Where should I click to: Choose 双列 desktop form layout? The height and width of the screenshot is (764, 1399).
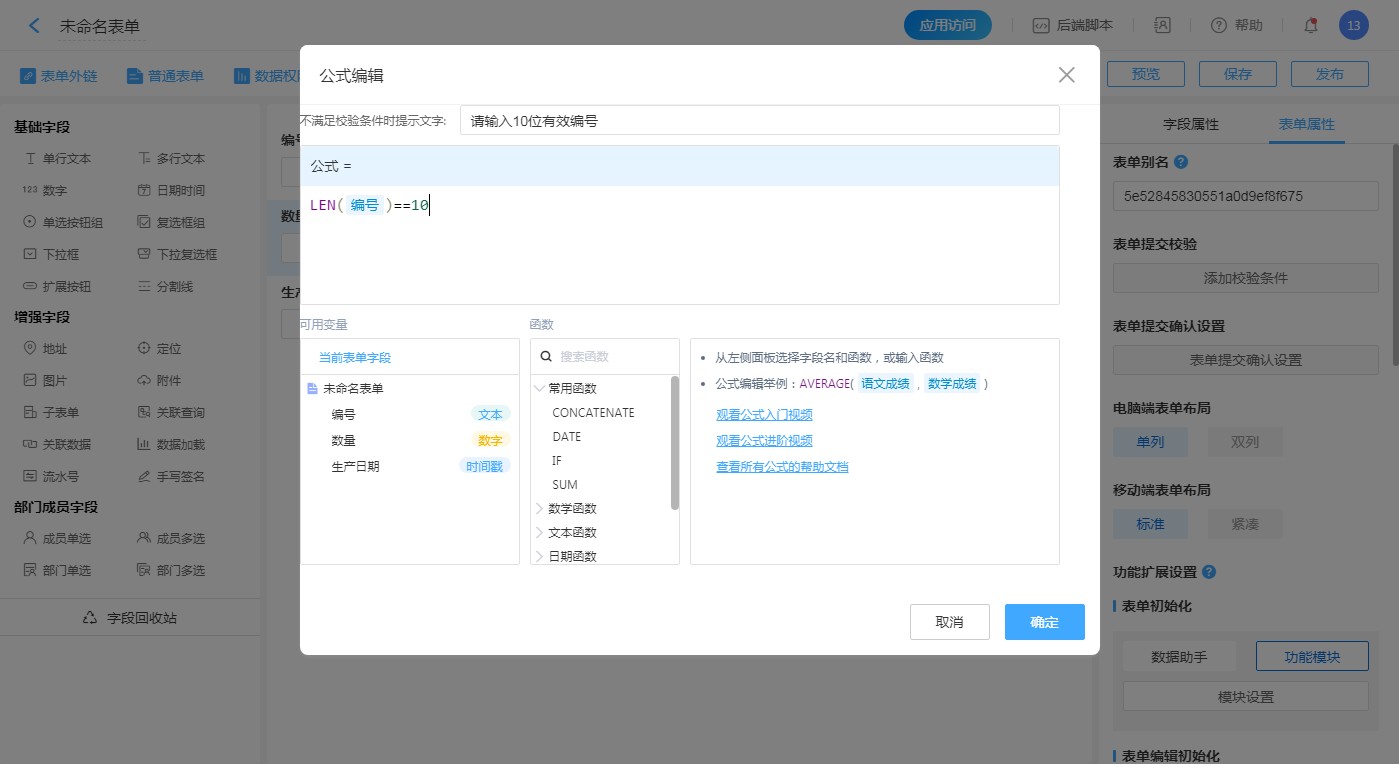[x=1244, y=442]
